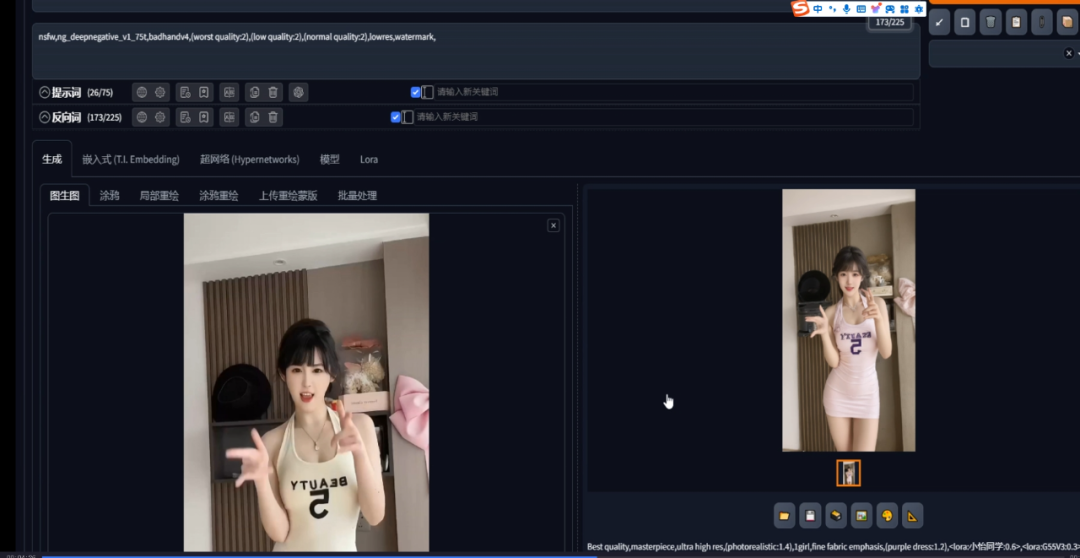Send result to img2img with picture icon
This screenshot has height=558, width=1080.
click(x=861, y=515)
